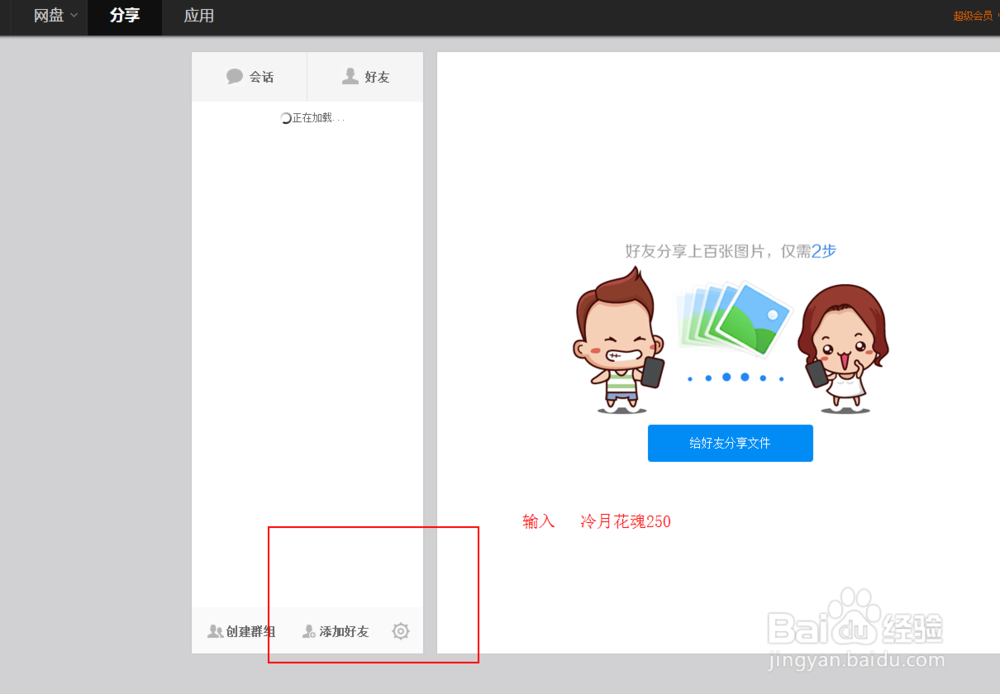This screenshot has width=1000, height=694.
Task: Switch to the 好友 friends tab
Action: tap(370, 76)
